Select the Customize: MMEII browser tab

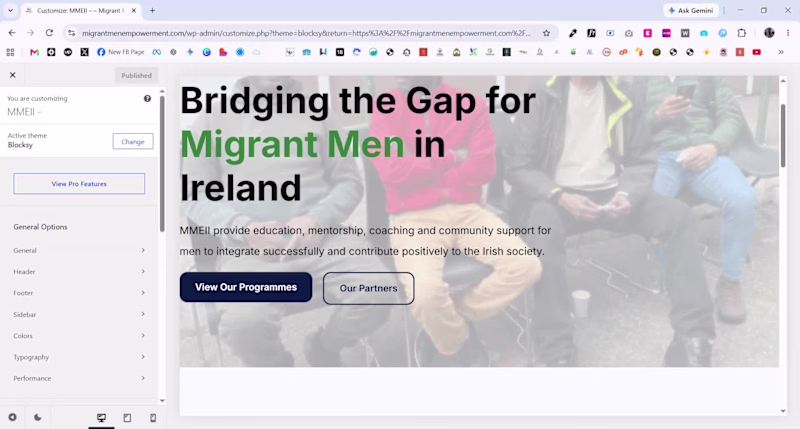tap(81, 10)
